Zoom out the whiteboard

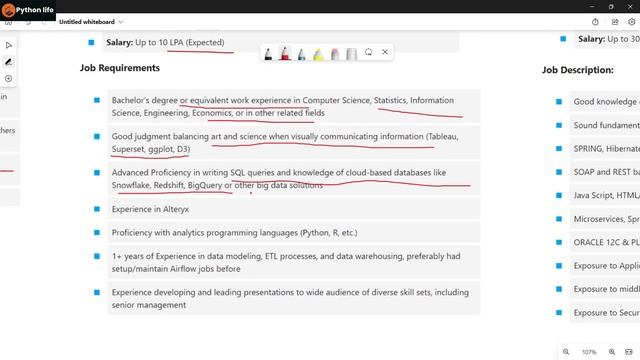(566, 352)
